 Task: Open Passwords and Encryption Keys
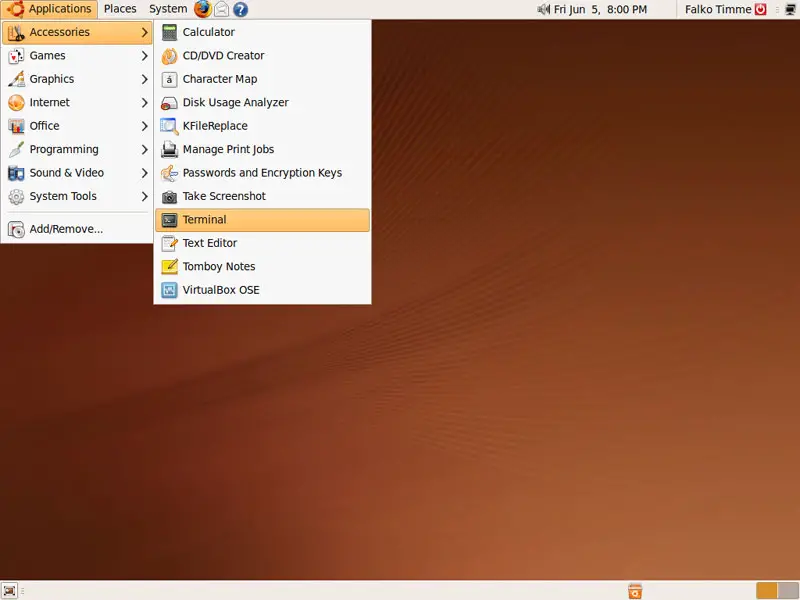(x=262, y=173)
